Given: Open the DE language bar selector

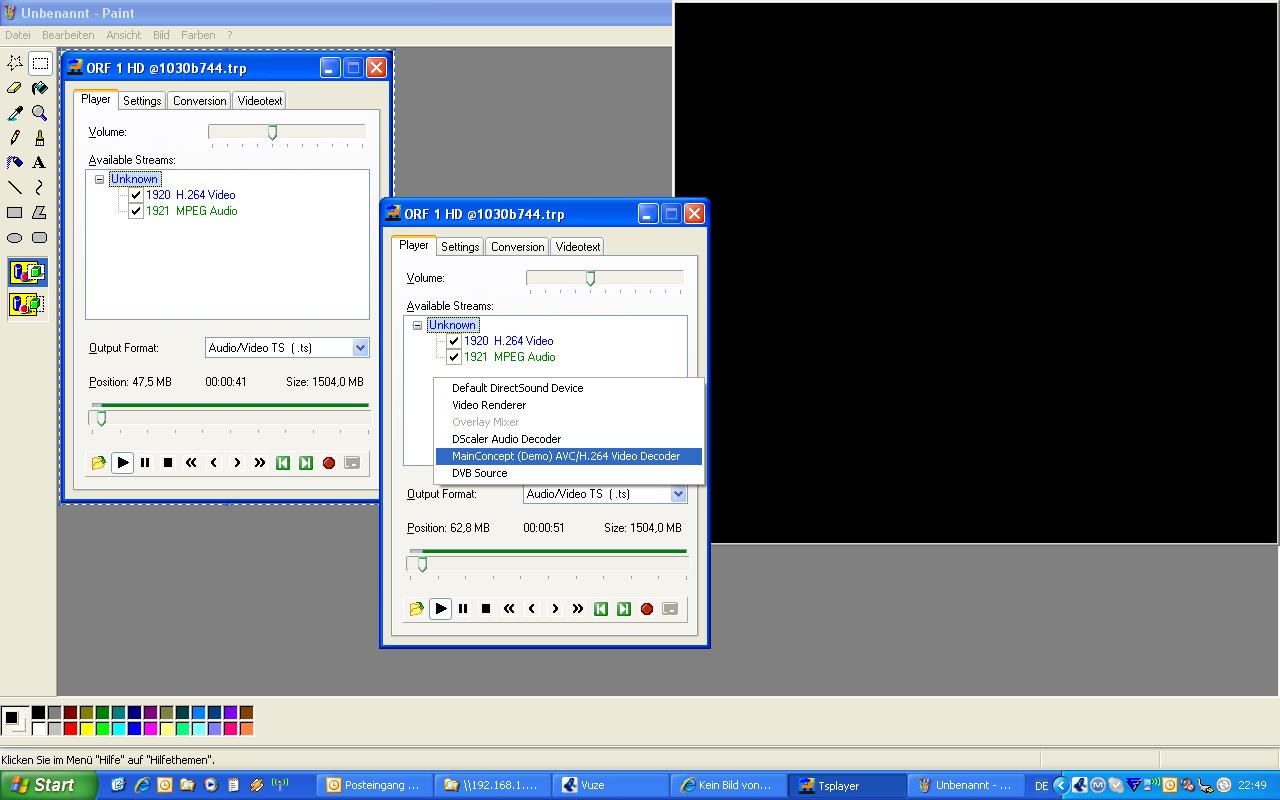Looking at the screenshot, I should 1041,786.
